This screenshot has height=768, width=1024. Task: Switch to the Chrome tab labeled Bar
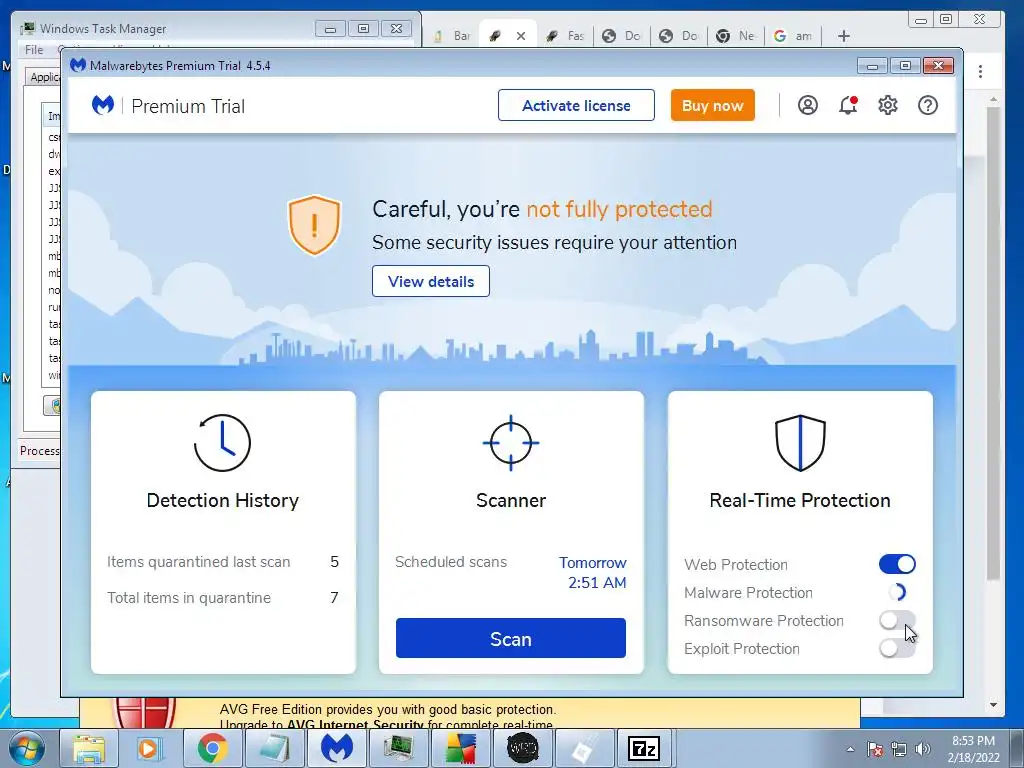coord(452,36)
